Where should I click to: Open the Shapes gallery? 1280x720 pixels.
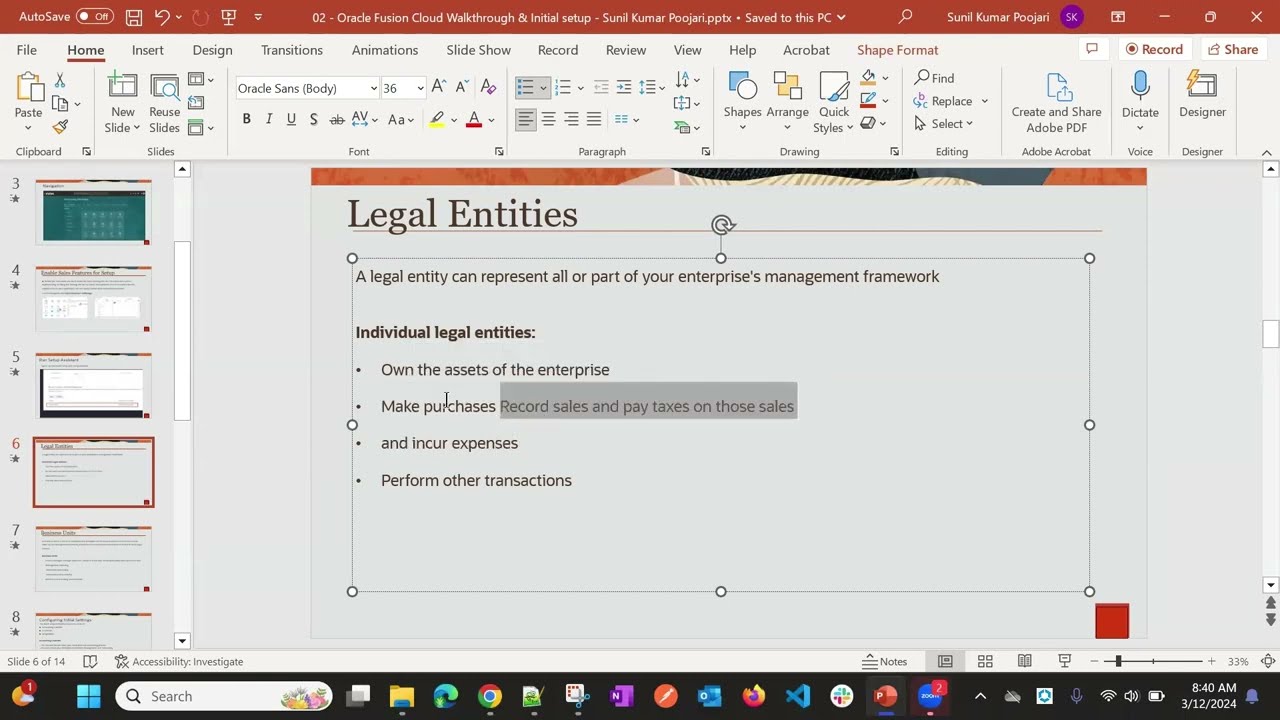pyautogui.click(x=742, y=102)
